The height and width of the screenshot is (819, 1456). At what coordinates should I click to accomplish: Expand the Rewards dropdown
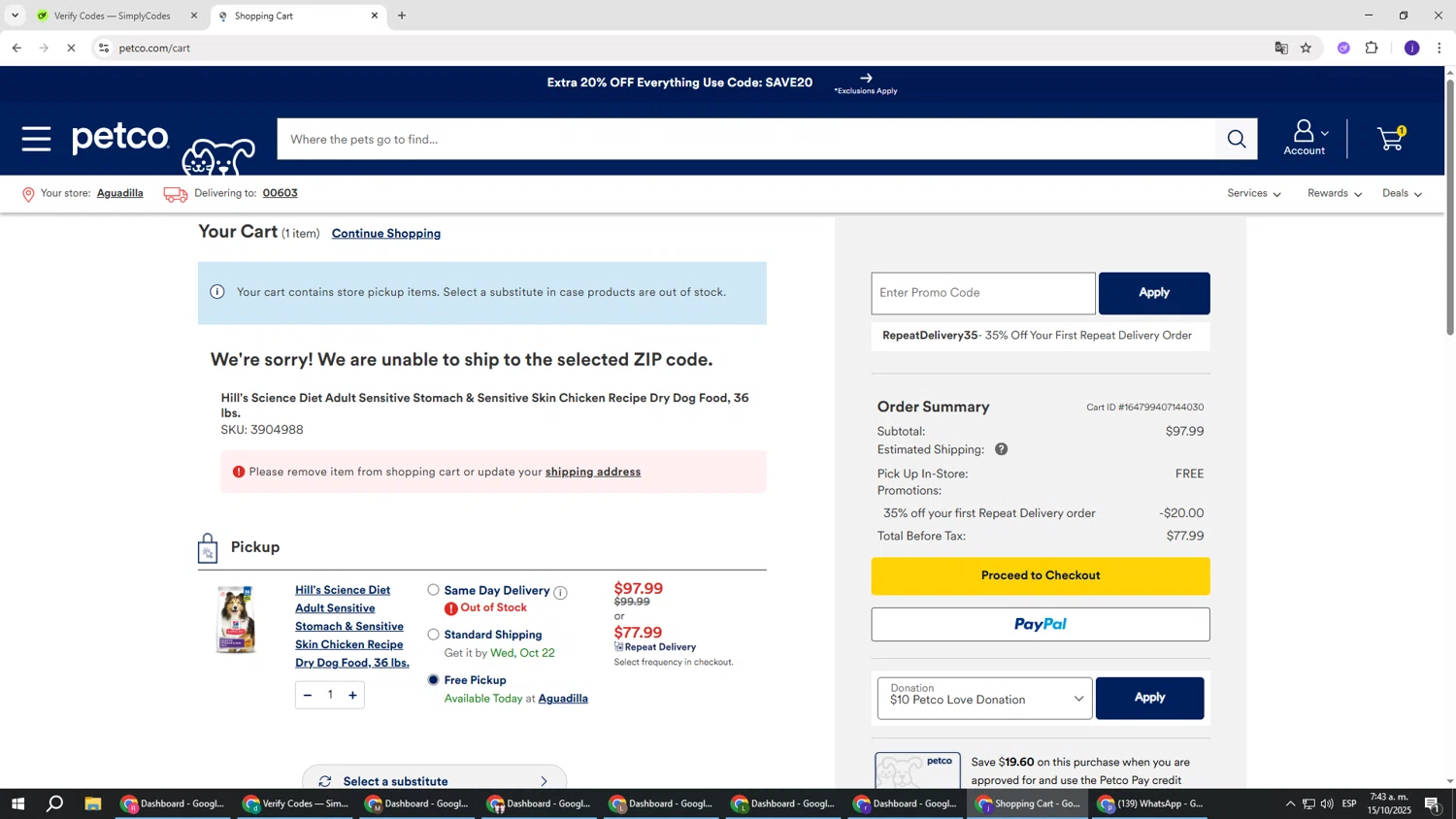[x=1335, y=193]
